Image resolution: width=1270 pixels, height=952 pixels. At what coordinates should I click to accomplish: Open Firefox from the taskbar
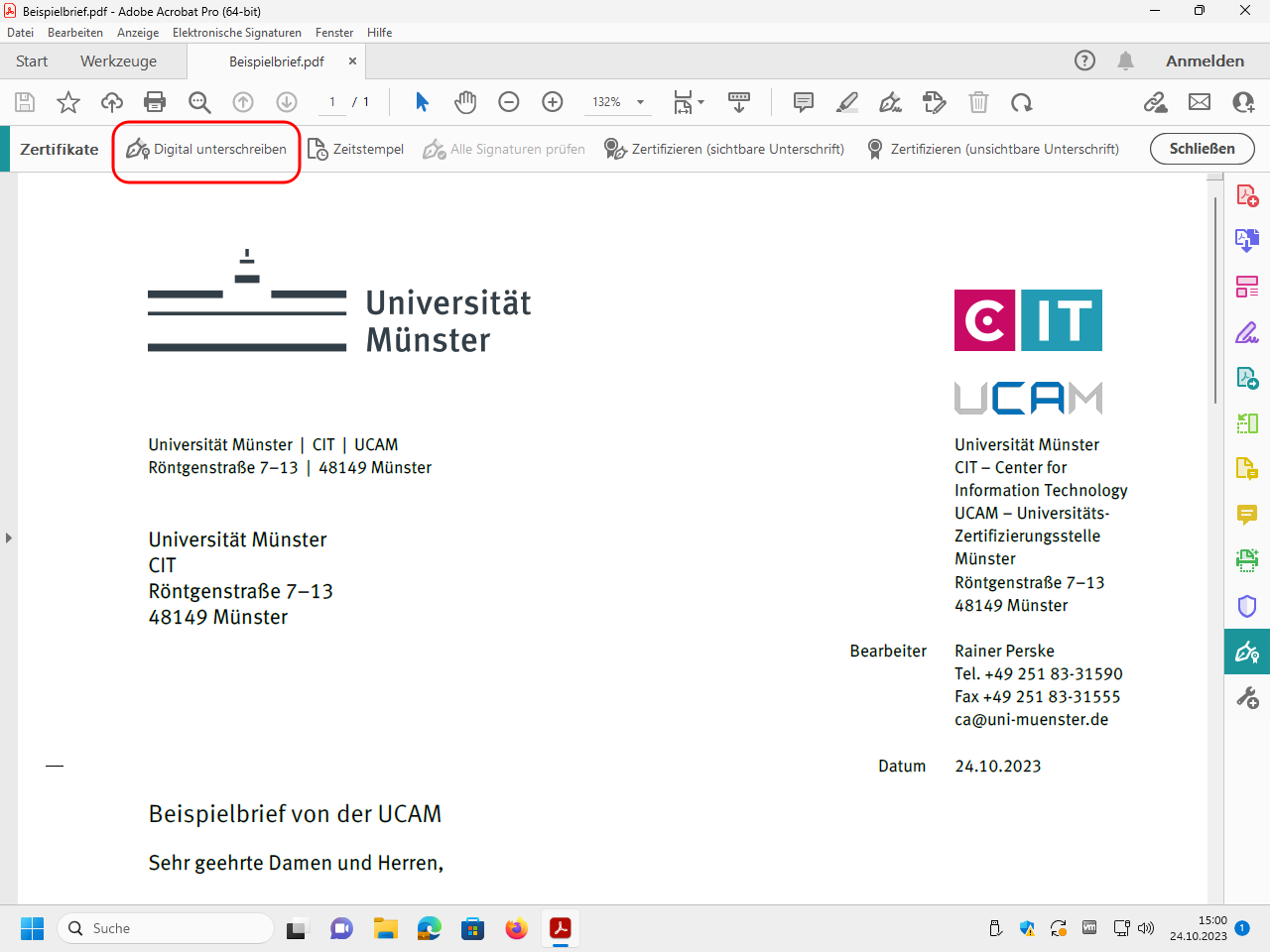point(516,929)
